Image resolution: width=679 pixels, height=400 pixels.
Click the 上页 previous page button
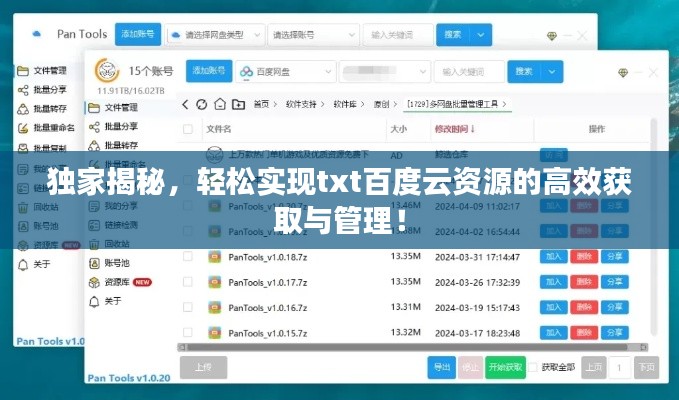(594, 368)
